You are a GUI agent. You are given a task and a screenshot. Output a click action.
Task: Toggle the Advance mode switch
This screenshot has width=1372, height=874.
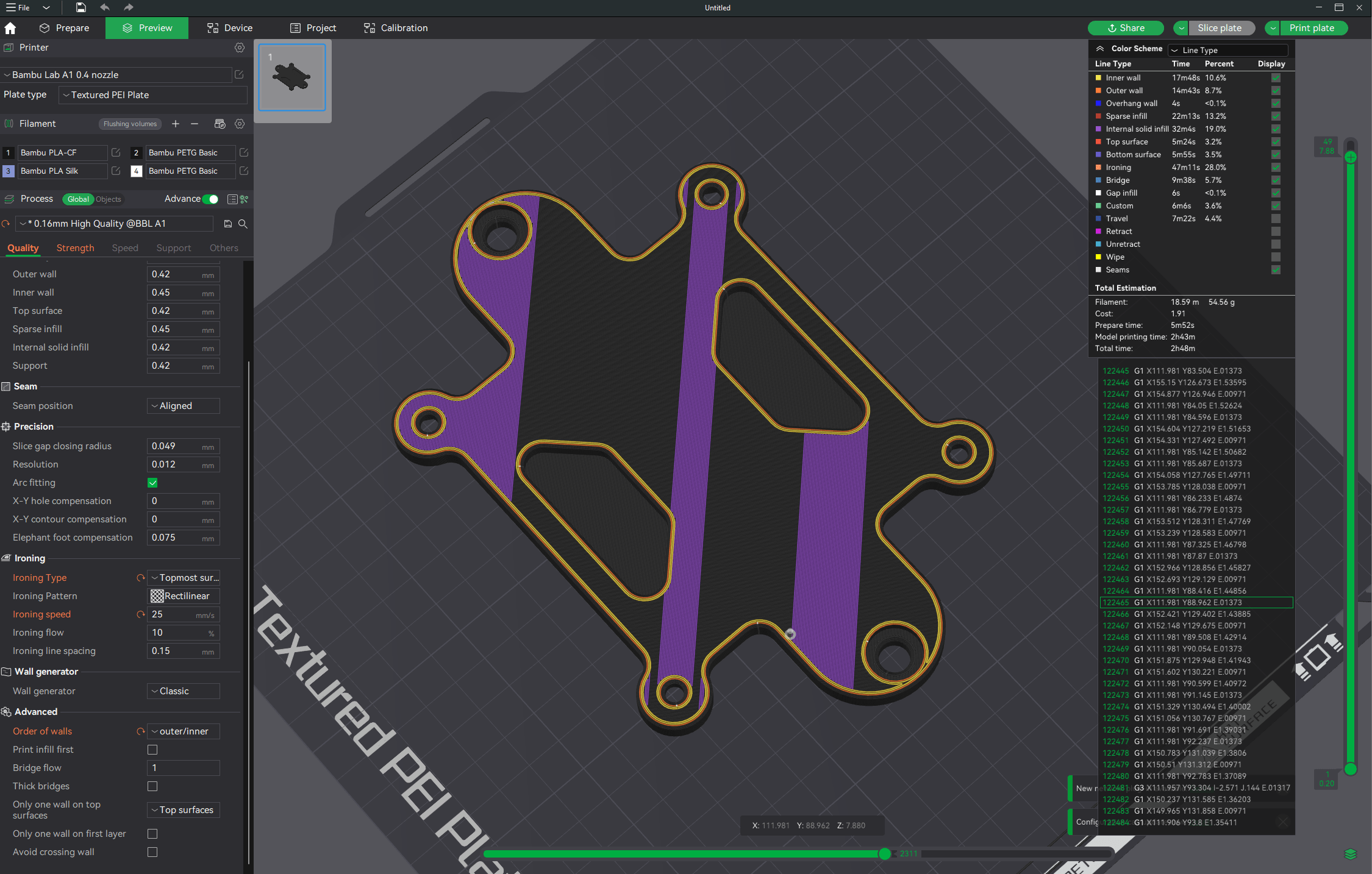coord(211,199)
